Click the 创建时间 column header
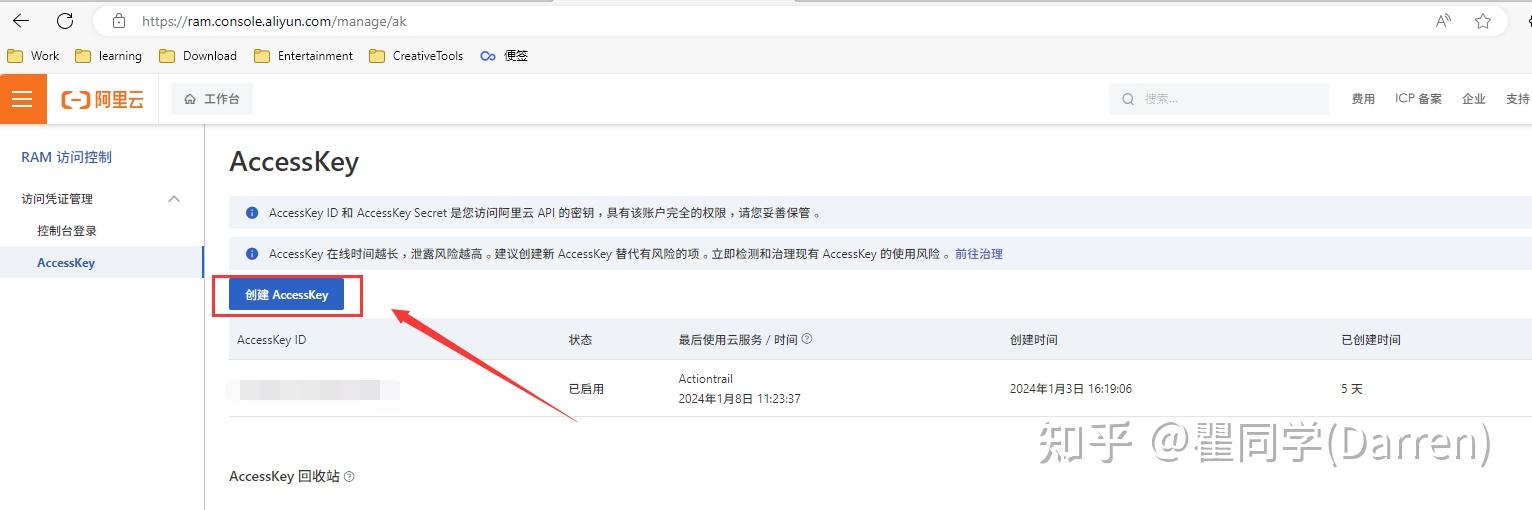Image resolution: width=1532 pixels, height=510 pixels. point(1034,340)
